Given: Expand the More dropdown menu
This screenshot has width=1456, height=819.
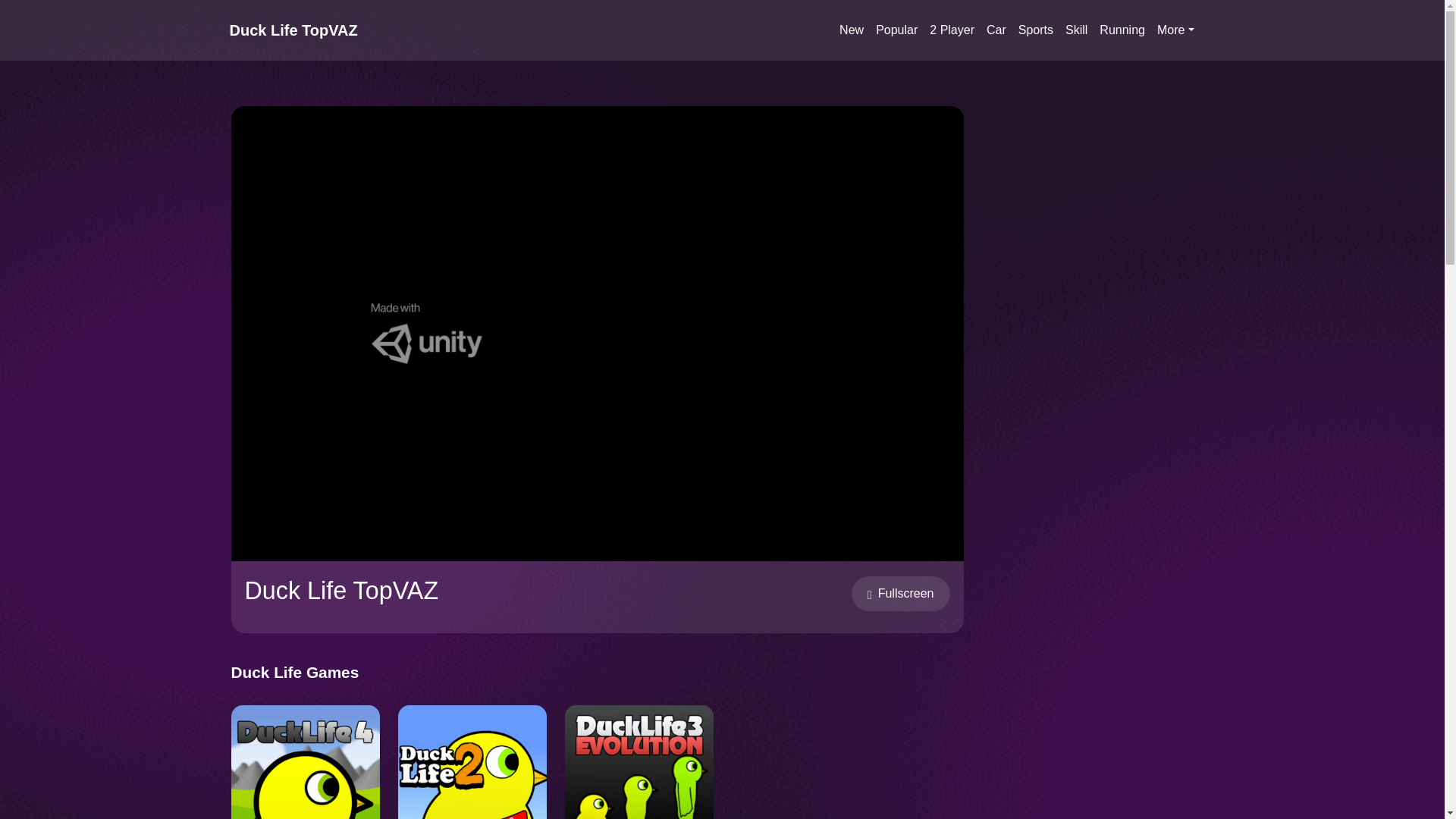Looking at the screenshot, I should (x=1175, y=30).
